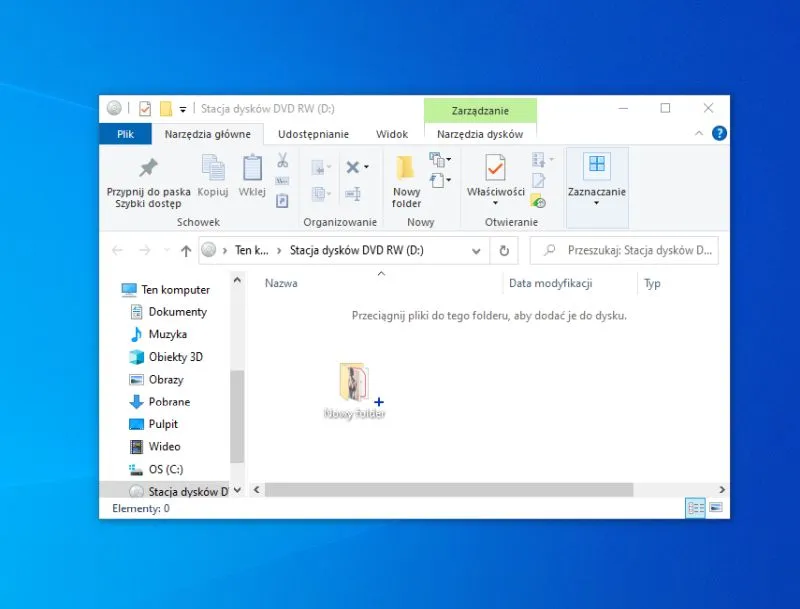
Task: Open the Widok ribbon tab
Action: point(391,134)
